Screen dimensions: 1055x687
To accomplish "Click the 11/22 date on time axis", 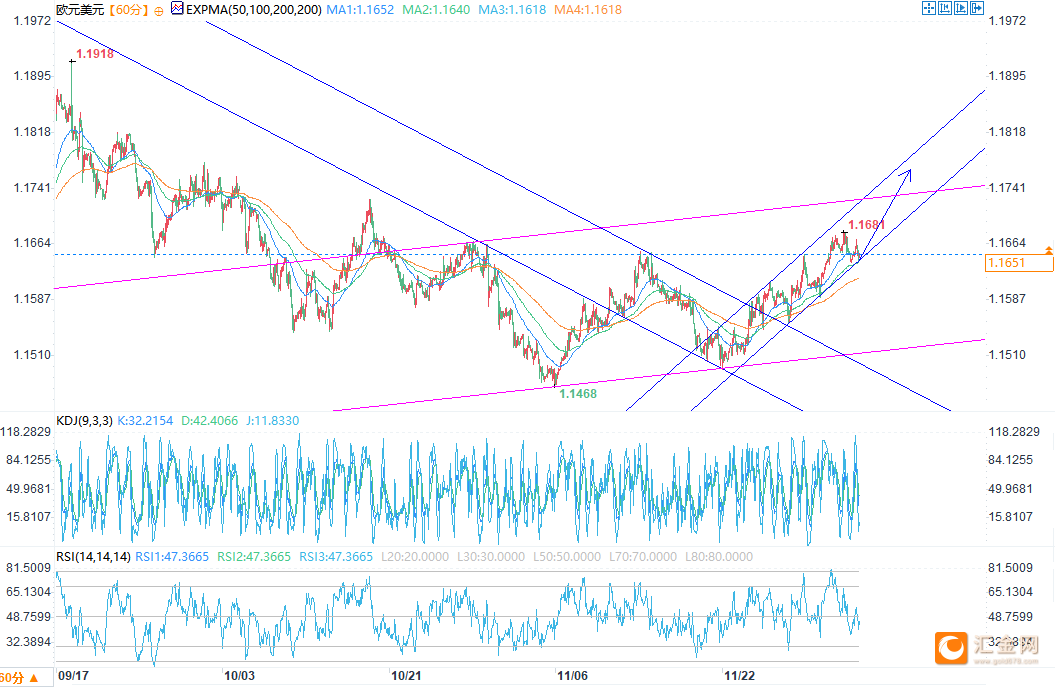I will click(x=739, y=676).
